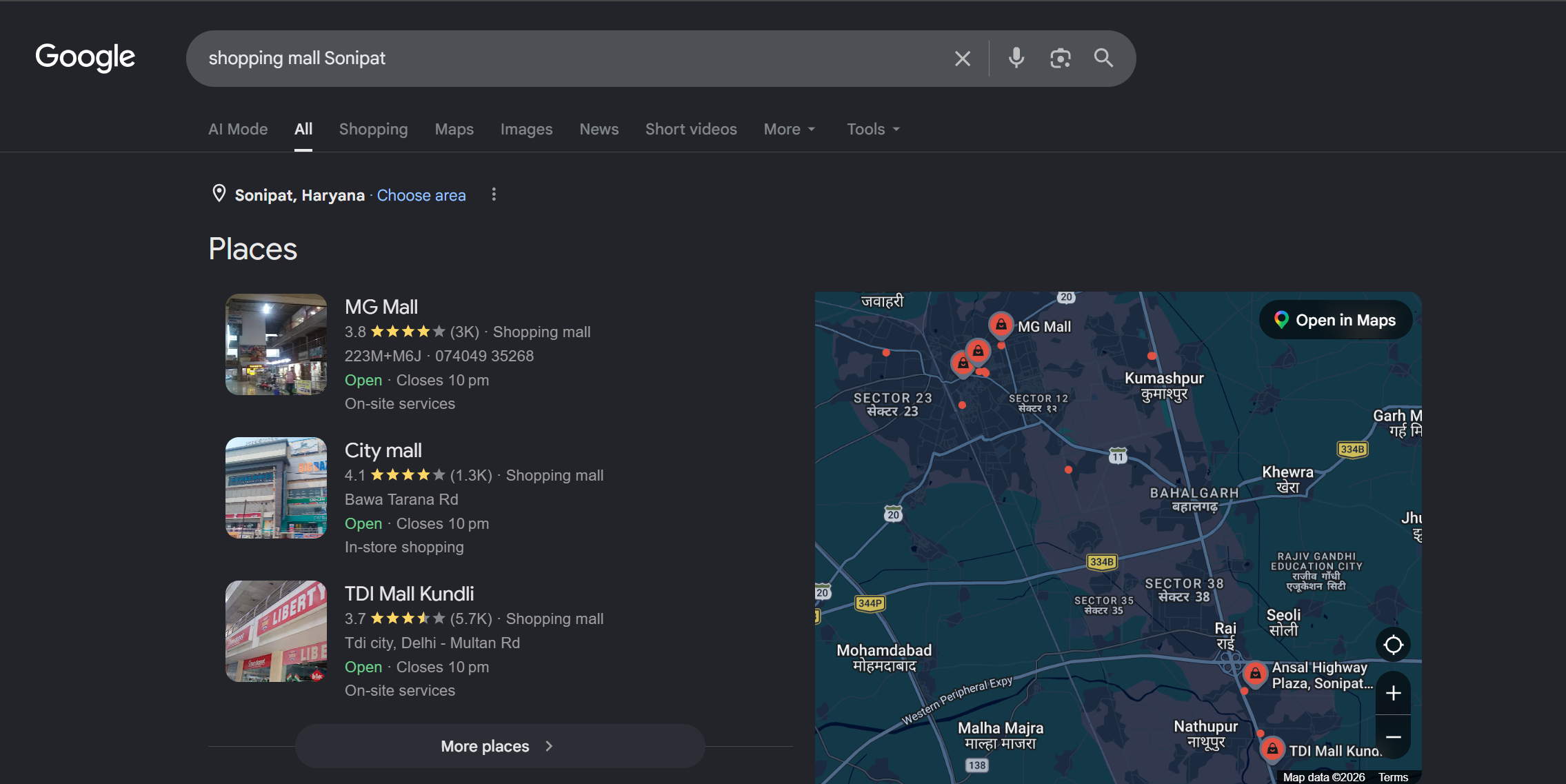Switch to the News tab
Image resolution: width=1566 pixels, height=784 pixels.
click(599, 129)
